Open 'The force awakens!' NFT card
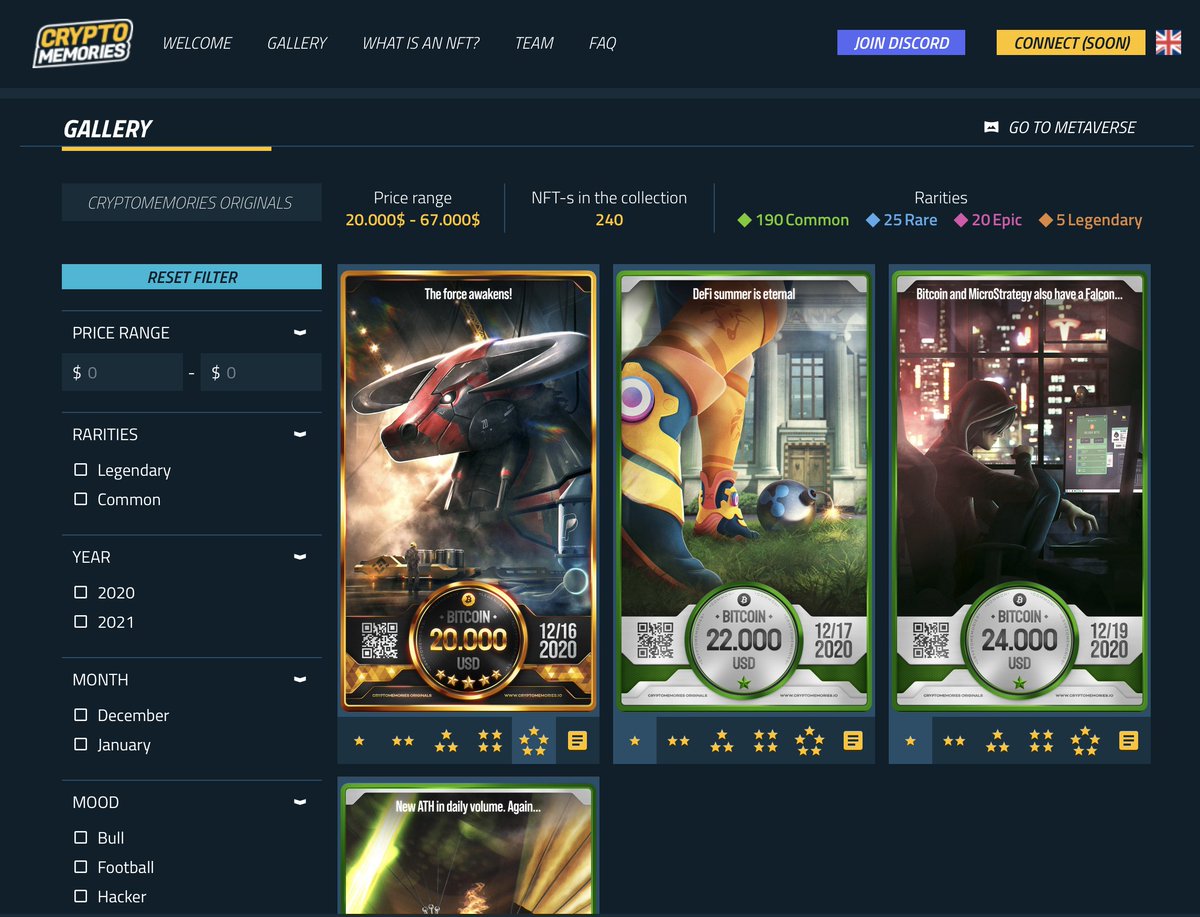Screen dimensions: 1200x917 point(468,490)
